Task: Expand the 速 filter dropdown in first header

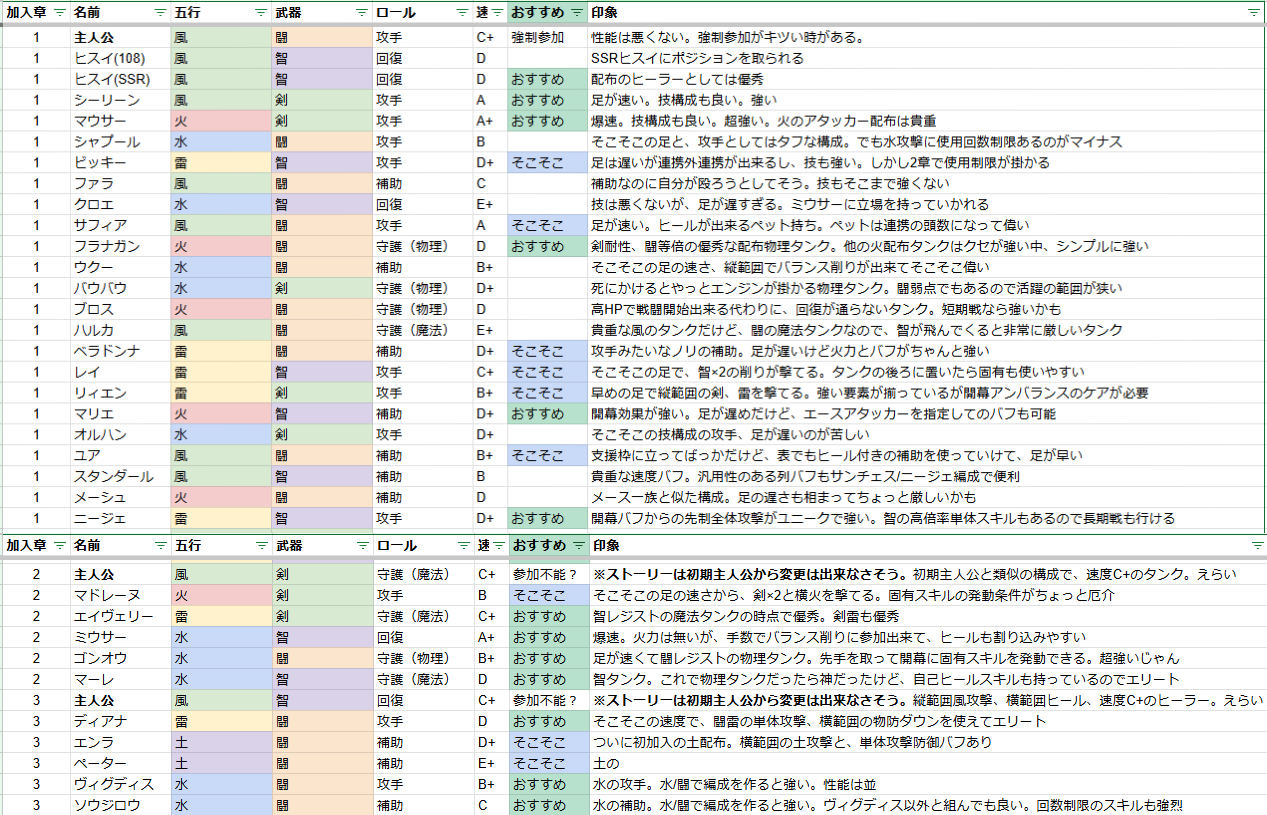Action: click(496, 13)
